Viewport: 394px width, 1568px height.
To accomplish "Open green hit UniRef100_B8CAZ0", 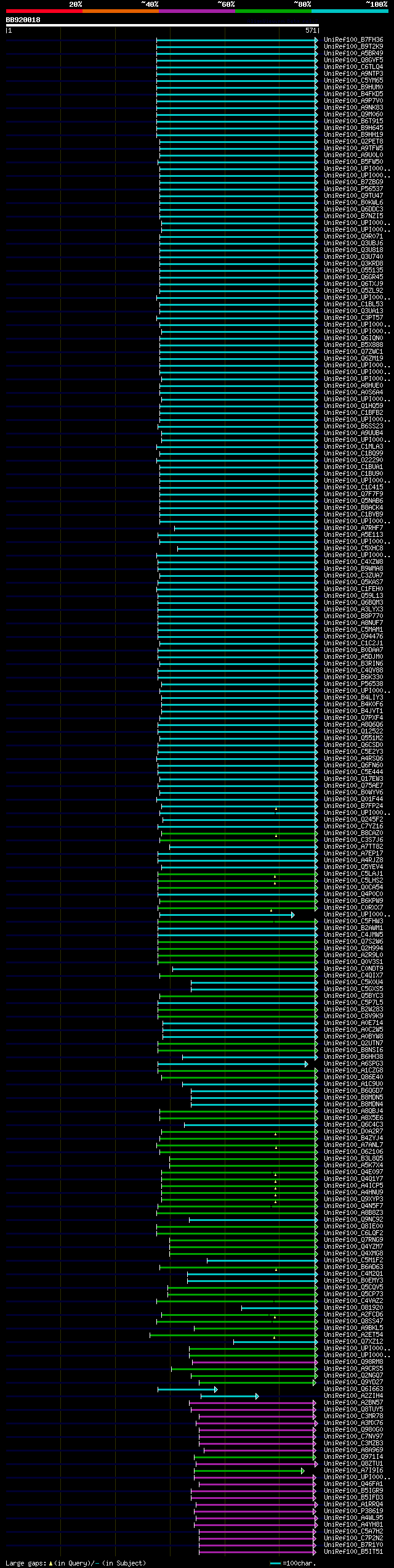I will 353,833.
